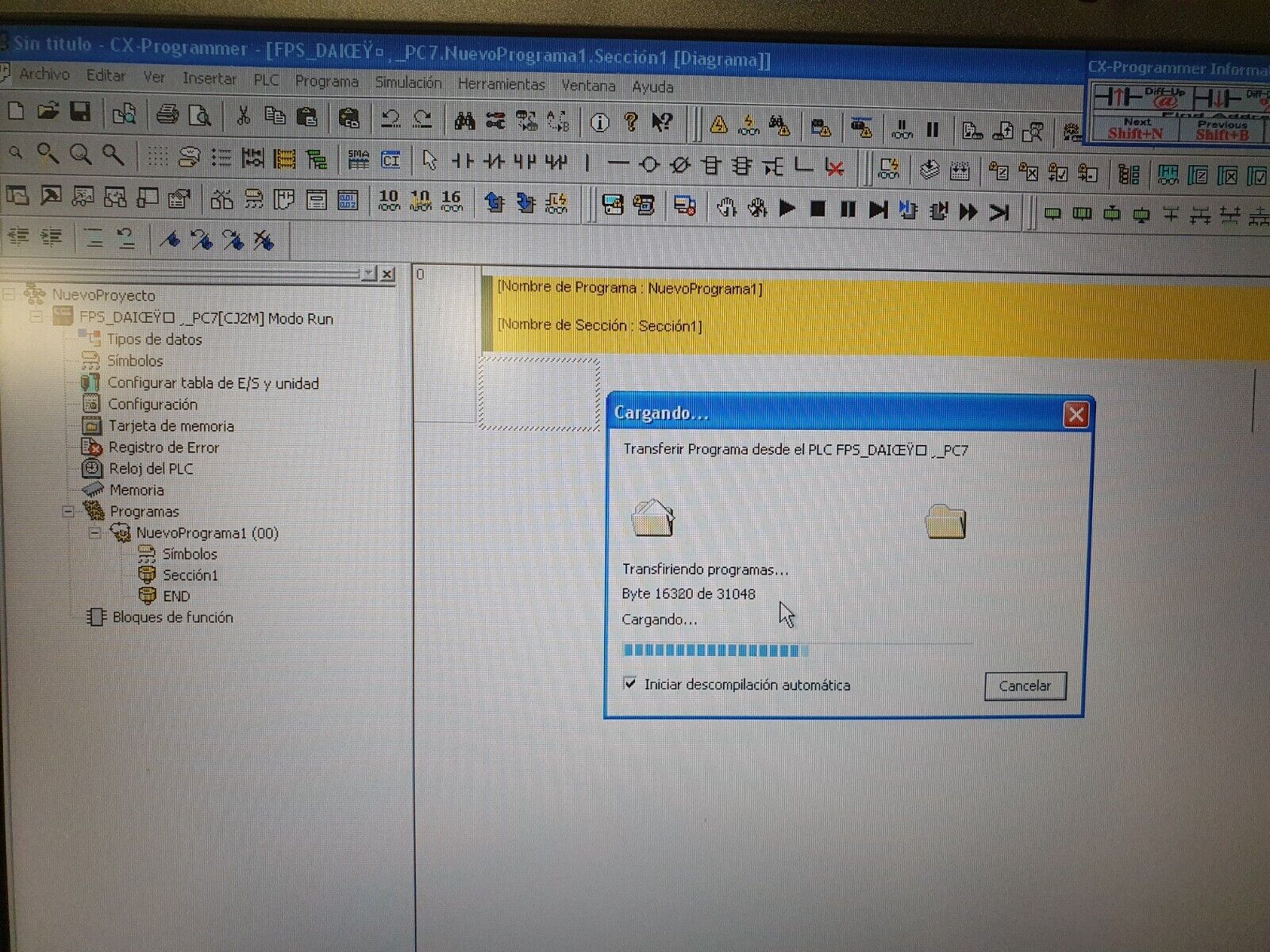The height and width of the screenshot is (952, 1270).
Task: Open the Ayuda menu
Action: pyautogui.click(x=652, y=86)
